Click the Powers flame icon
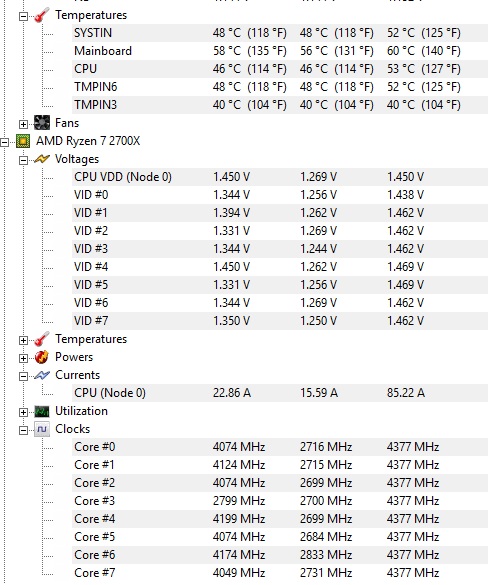This screenshot has height=585, width=488. [41, 357]
